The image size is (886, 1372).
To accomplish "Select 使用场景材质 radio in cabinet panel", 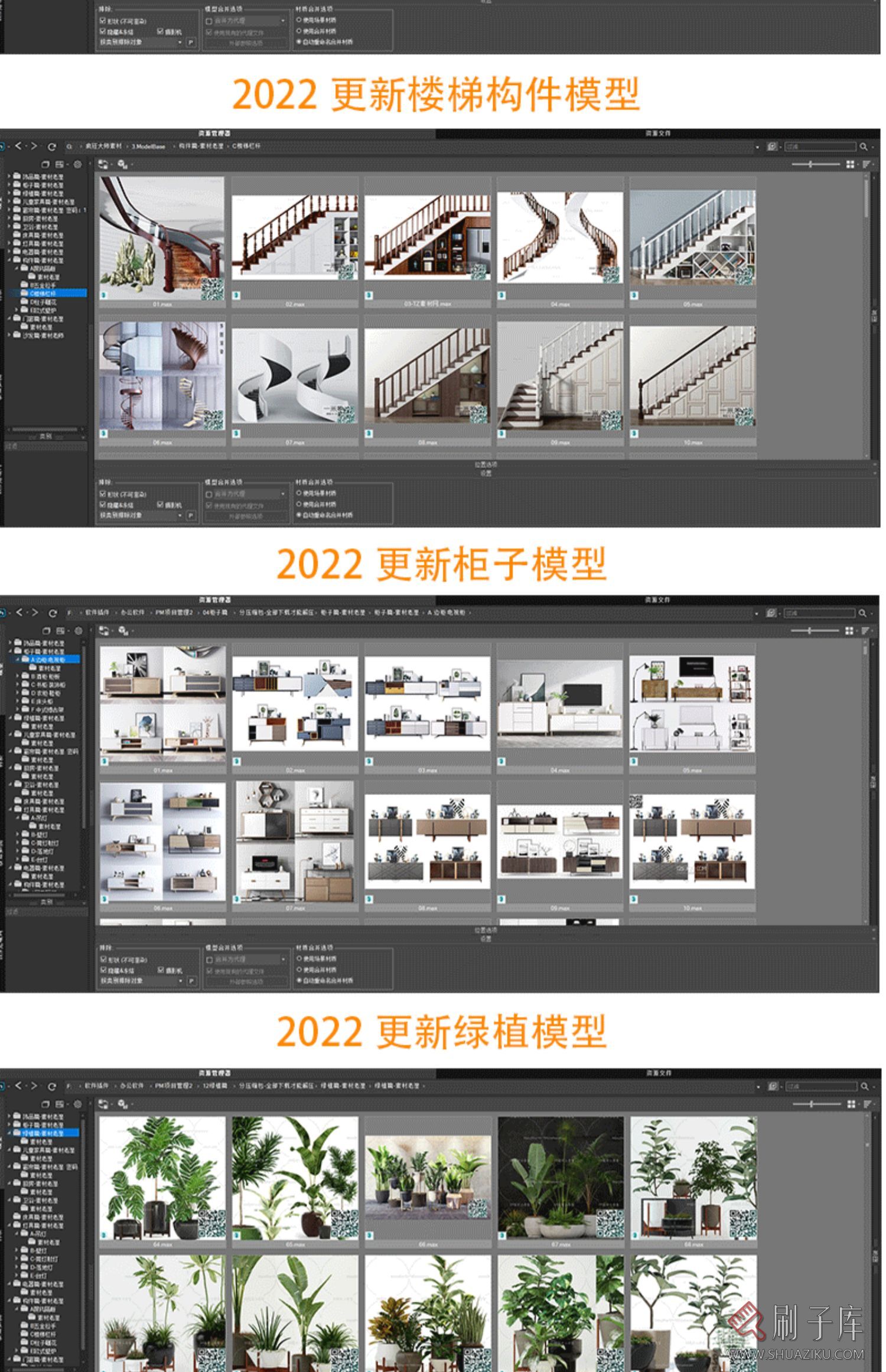I will point(299,958).
